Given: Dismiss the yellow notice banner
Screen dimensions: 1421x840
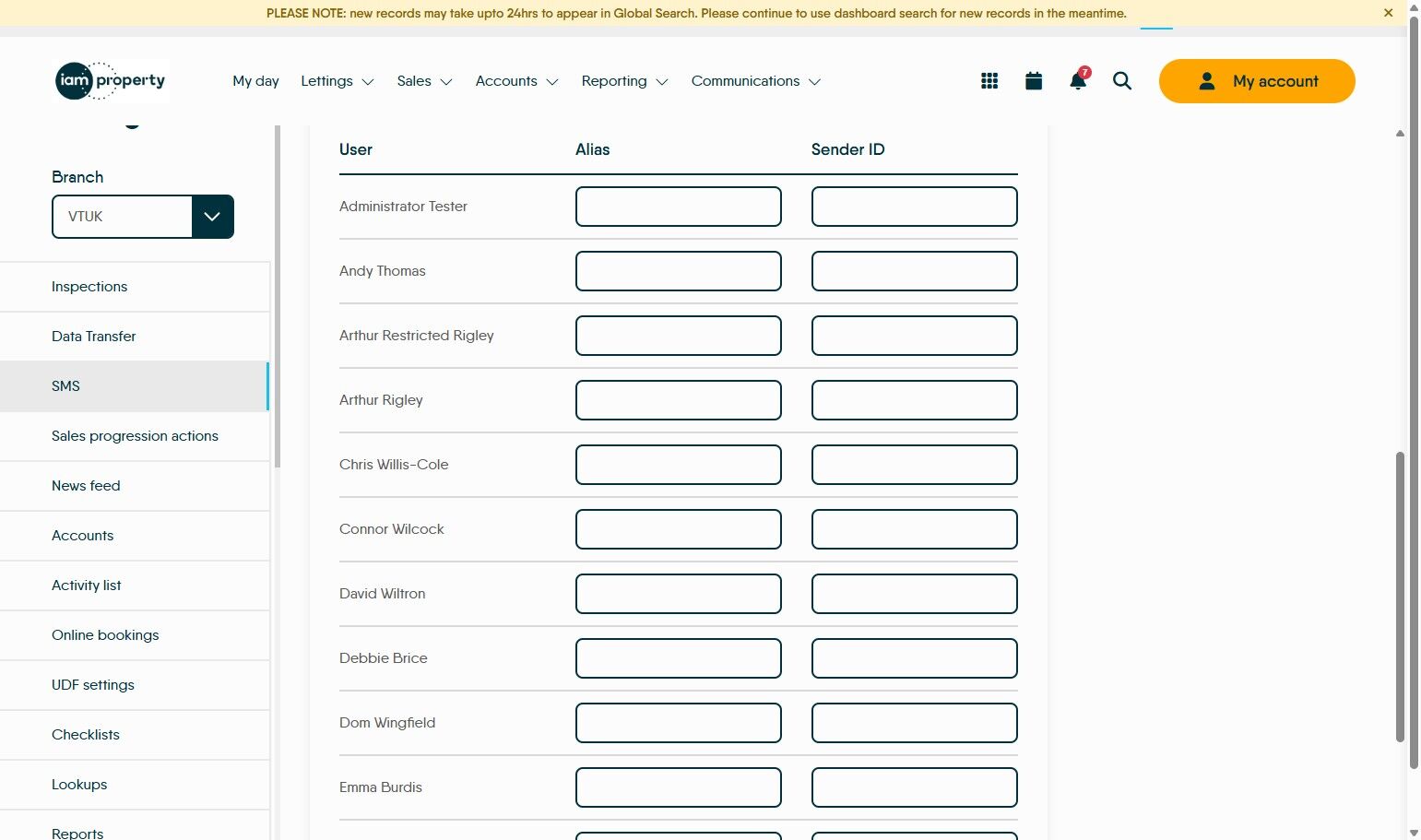Looking at the screenshot, I should click(x=1388, y=13).
